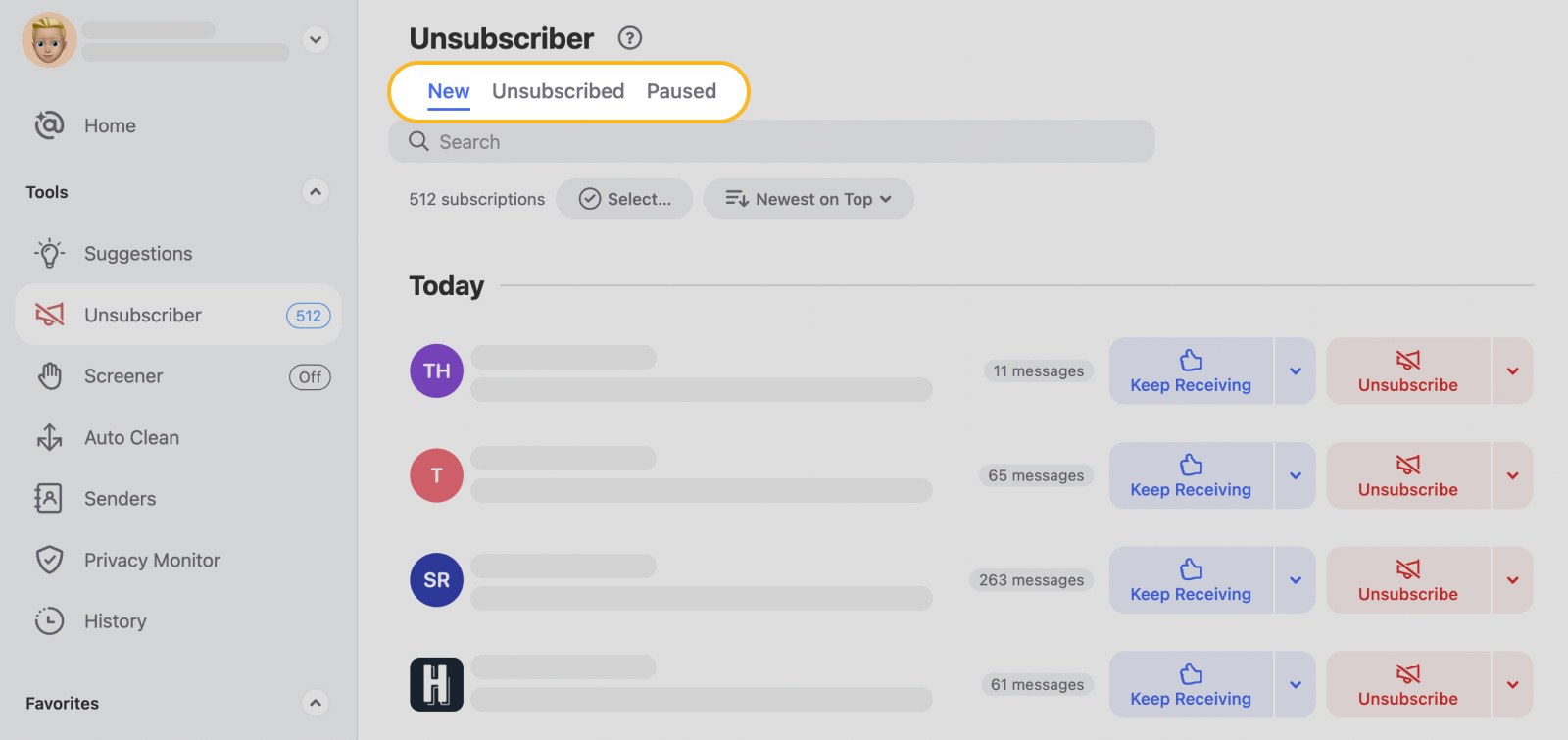Unsubscribe from the 263-messages sender
Screen dimensions: 1568x740
coord(1406,579)
